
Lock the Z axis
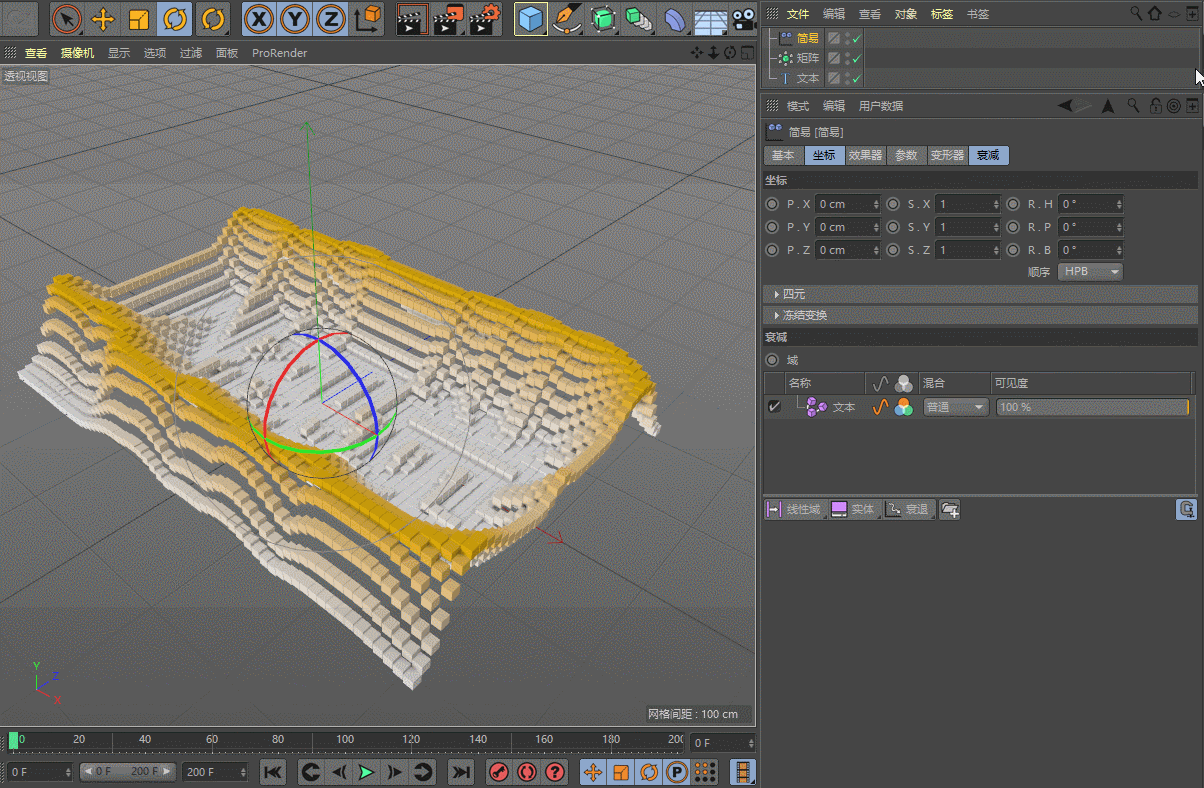(331, 18)
